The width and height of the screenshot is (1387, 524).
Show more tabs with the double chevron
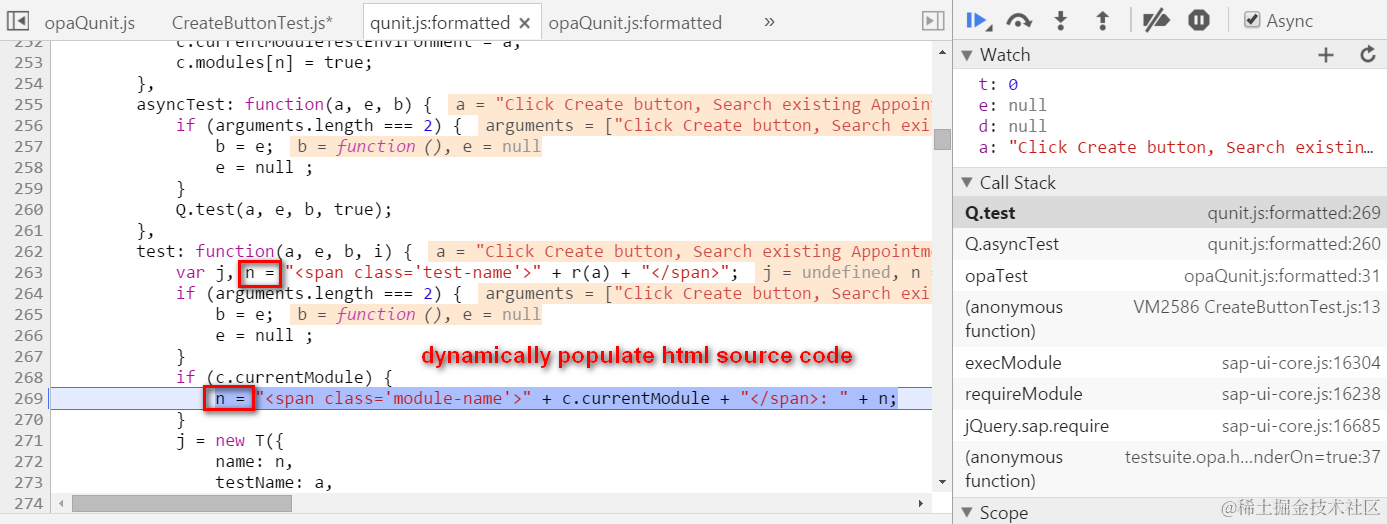point(768,21)
